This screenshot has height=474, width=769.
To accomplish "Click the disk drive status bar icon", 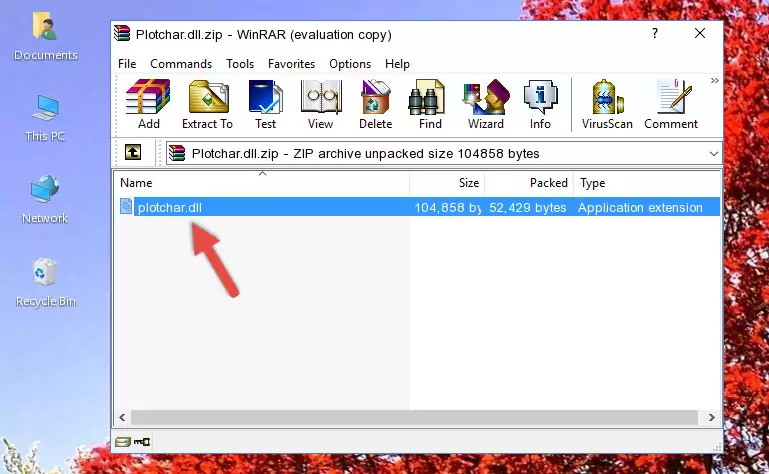I will [123, 442].
